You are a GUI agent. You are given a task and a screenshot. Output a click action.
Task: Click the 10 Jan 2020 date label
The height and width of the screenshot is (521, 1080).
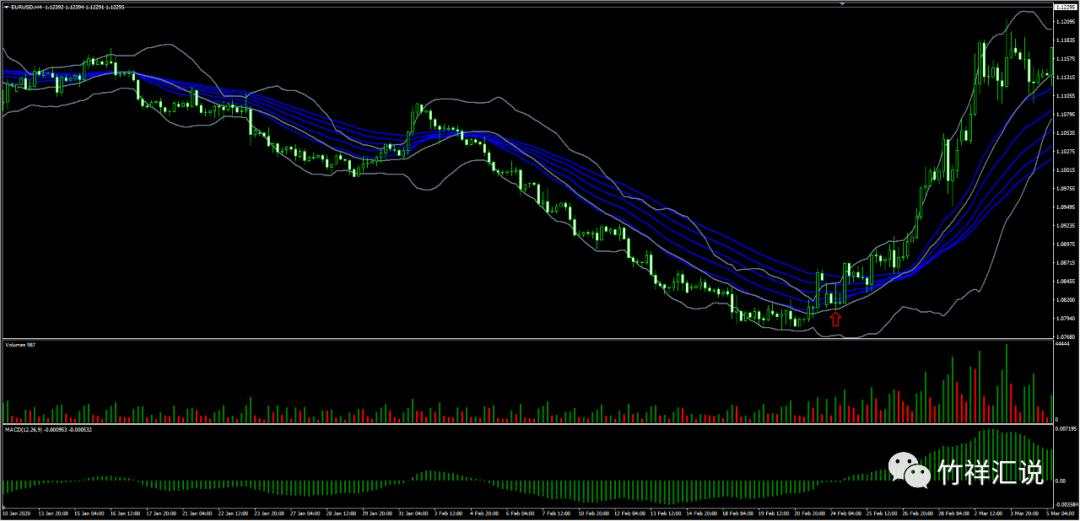coord(17,513)
